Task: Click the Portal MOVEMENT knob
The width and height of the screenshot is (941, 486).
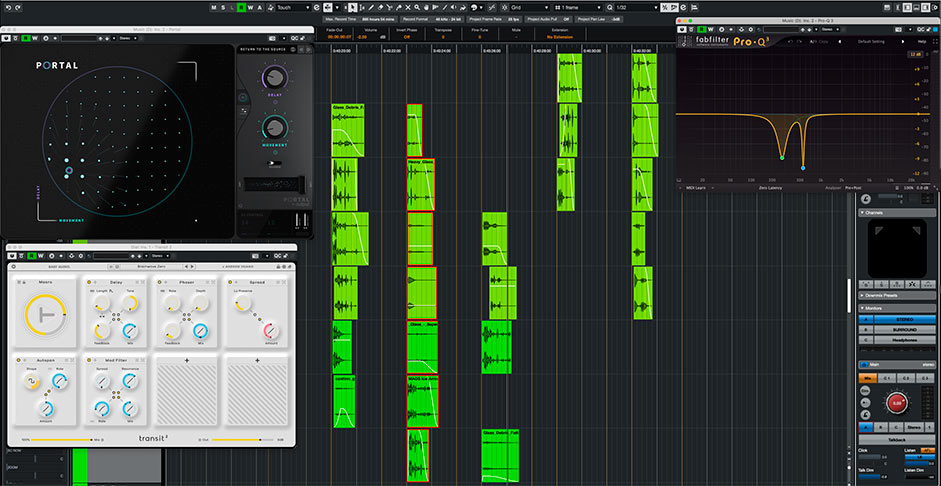Action: coord(274,127)
